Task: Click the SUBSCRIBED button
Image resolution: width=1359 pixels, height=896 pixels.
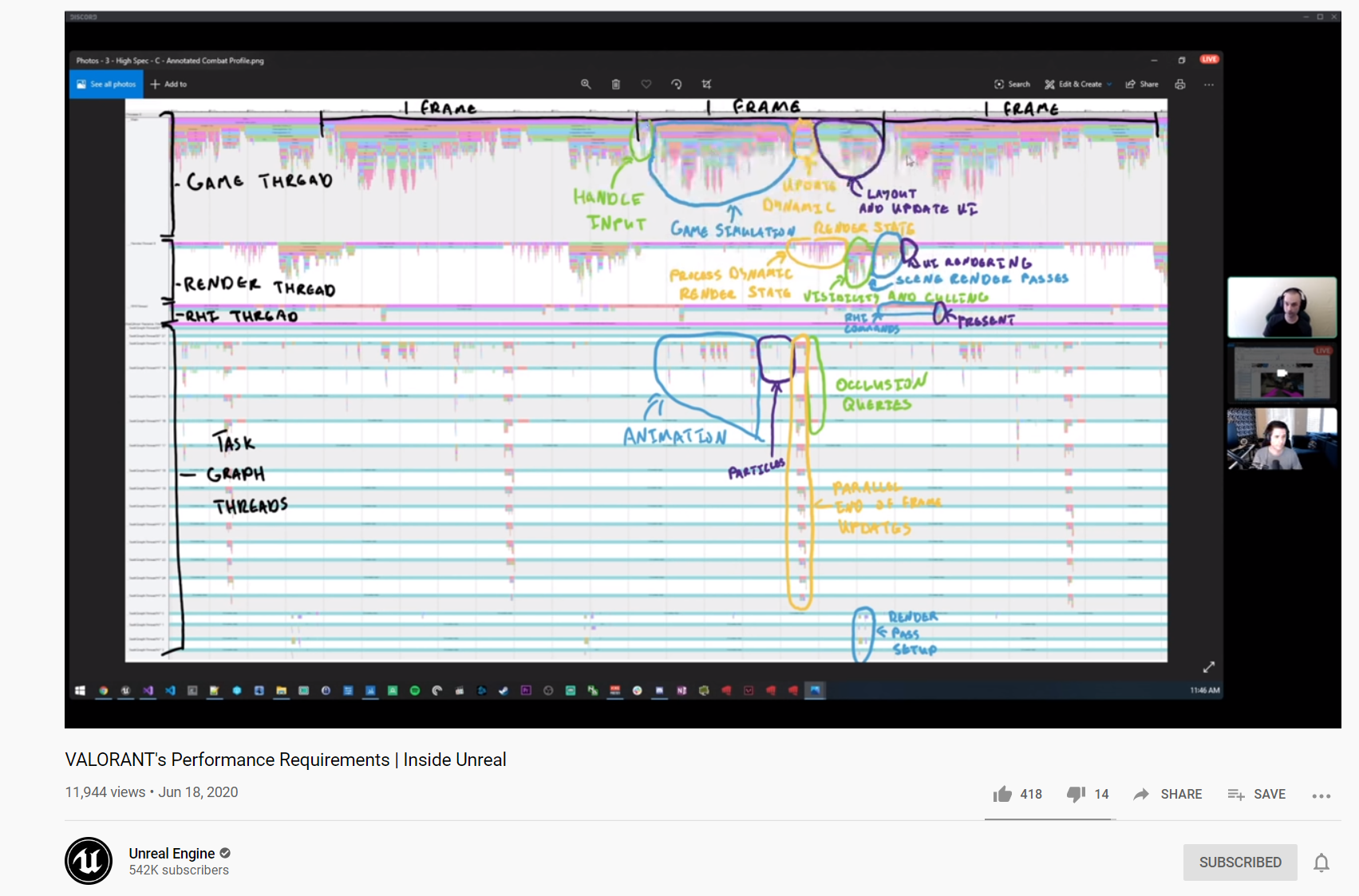Action: pyautogui.click(x=1240, y=862)
